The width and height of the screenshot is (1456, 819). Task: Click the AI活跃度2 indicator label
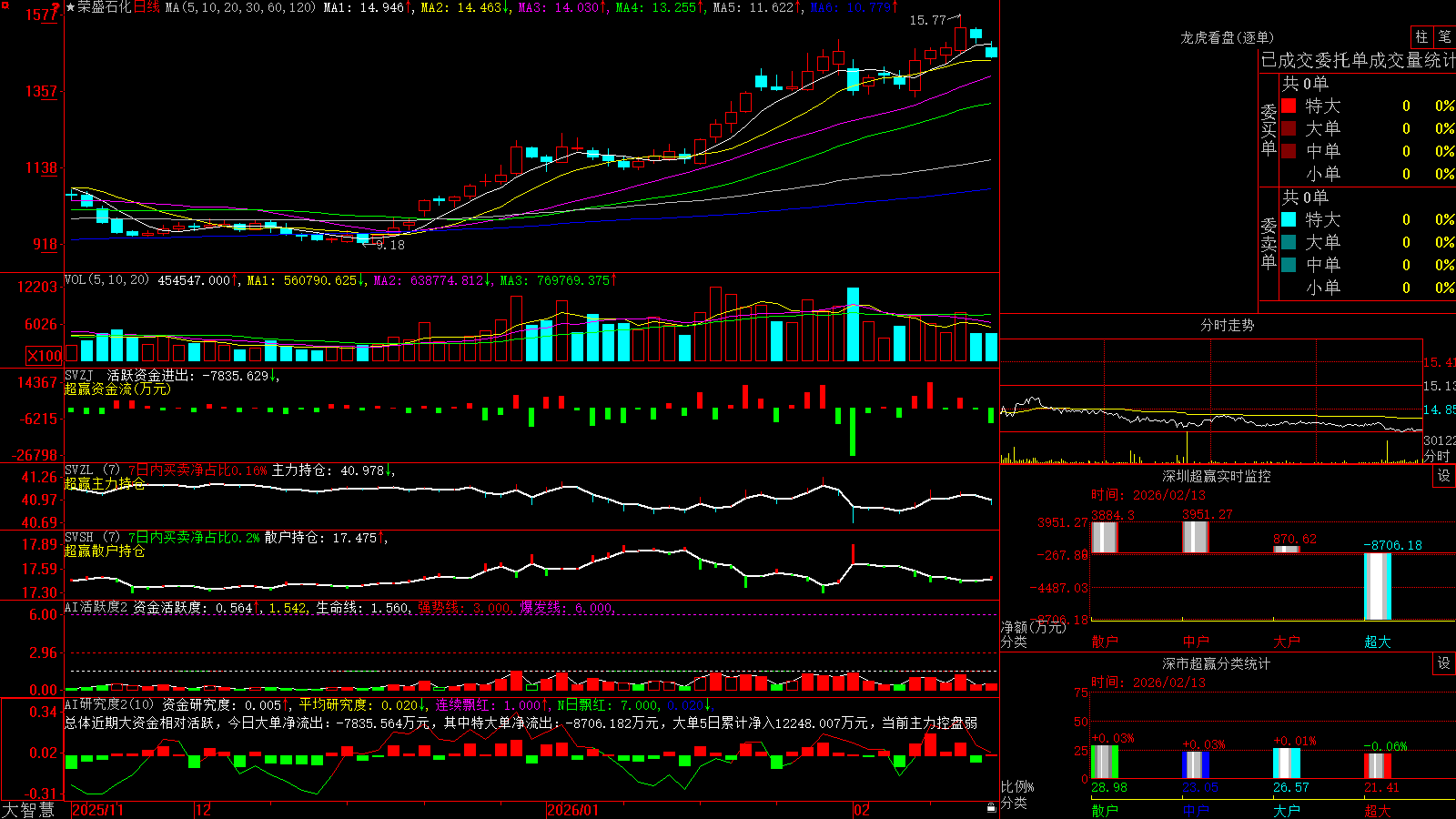click(x=96, y=607)
